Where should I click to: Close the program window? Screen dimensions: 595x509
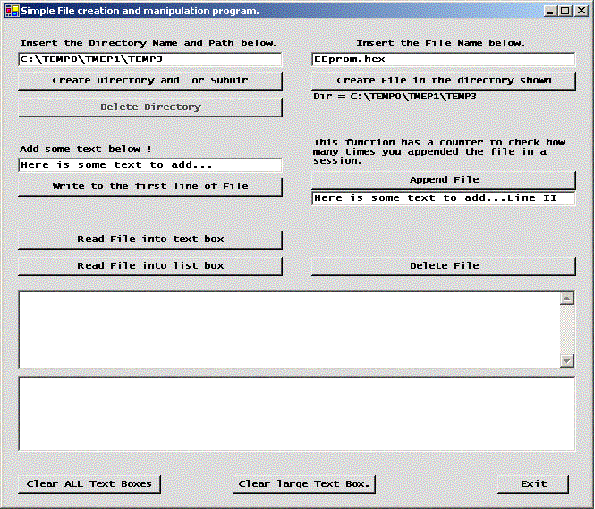tap(581, 11)
